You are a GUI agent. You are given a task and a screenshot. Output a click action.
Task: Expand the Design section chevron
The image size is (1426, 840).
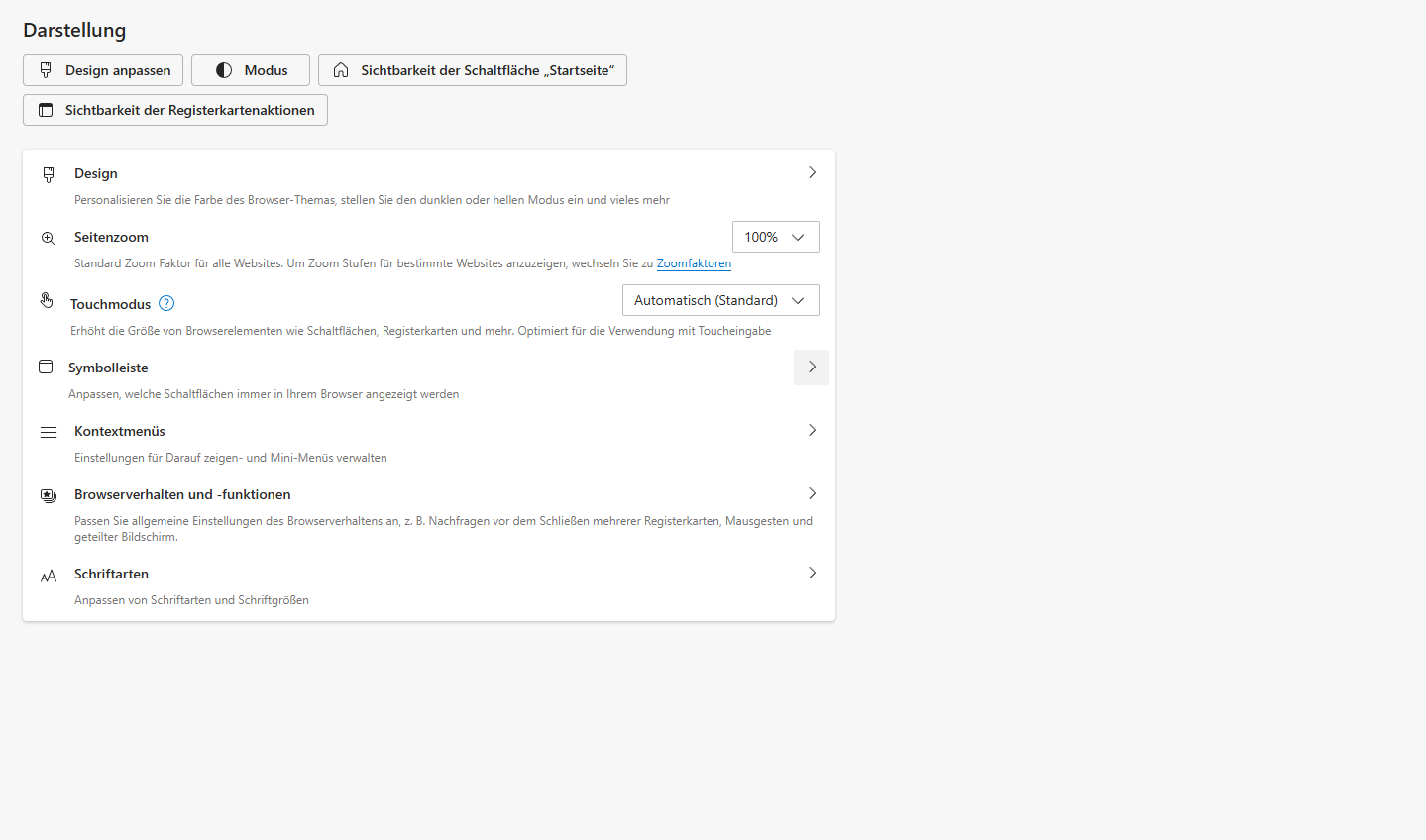(812, 172)
